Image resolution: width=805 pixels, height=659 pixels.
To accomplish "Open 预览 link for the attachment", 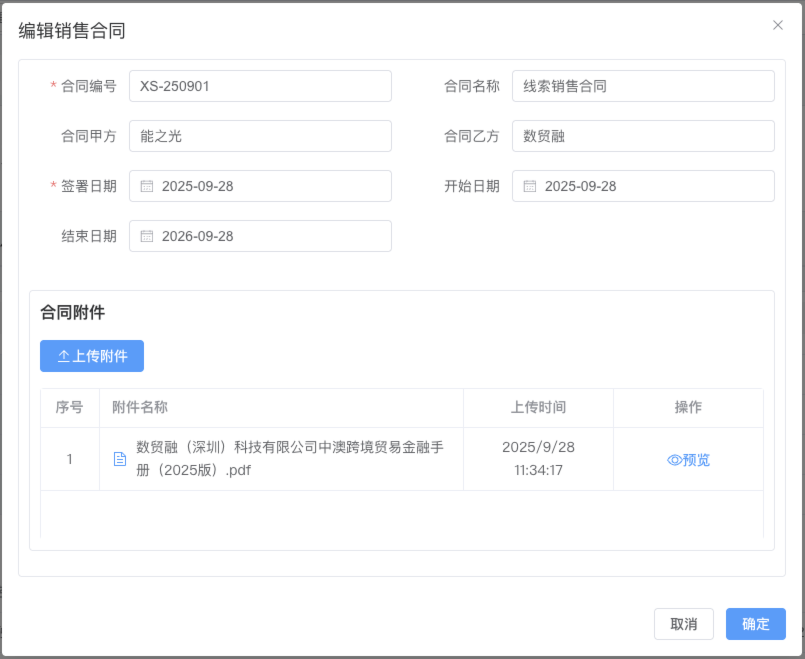I will tap(696, 460).
